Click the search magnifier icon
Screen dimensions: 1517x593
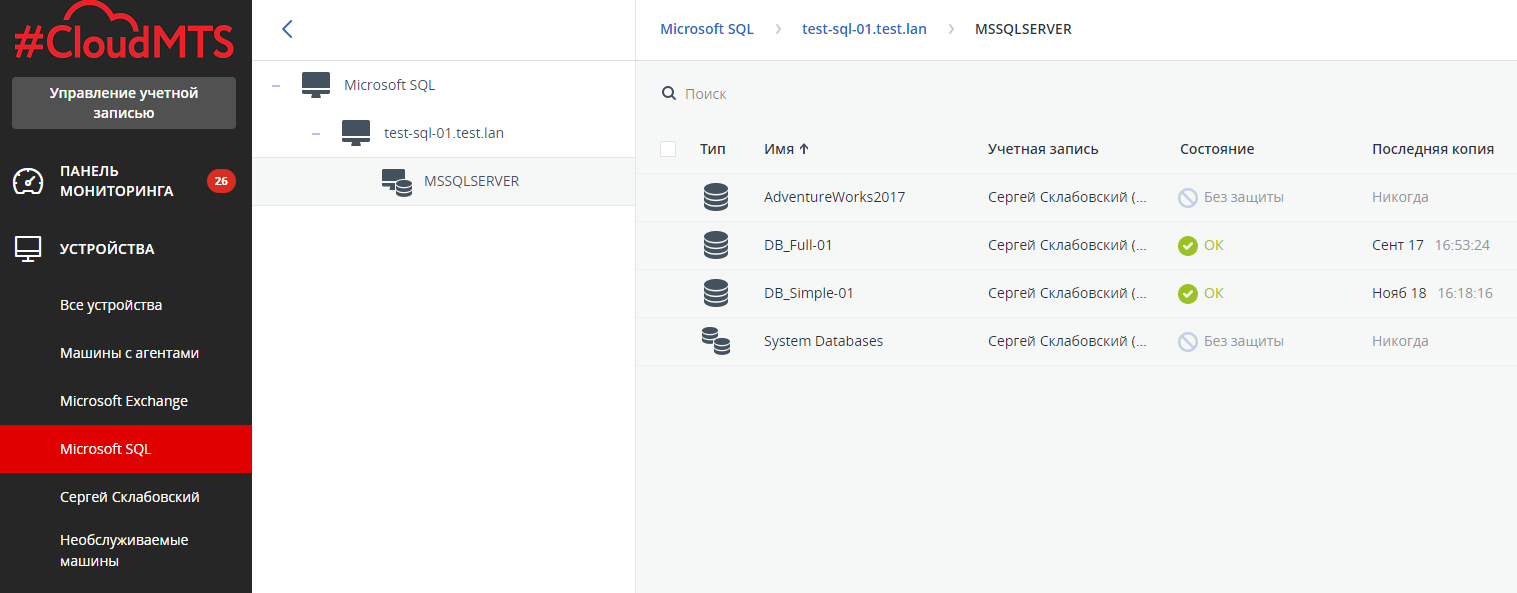pos(669,94)
